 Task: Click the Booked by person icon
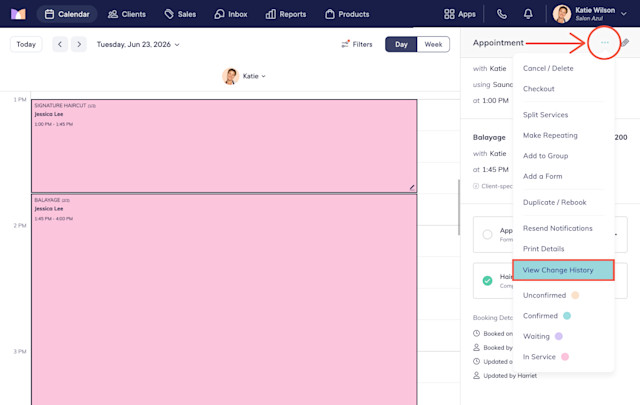[476, 347]
